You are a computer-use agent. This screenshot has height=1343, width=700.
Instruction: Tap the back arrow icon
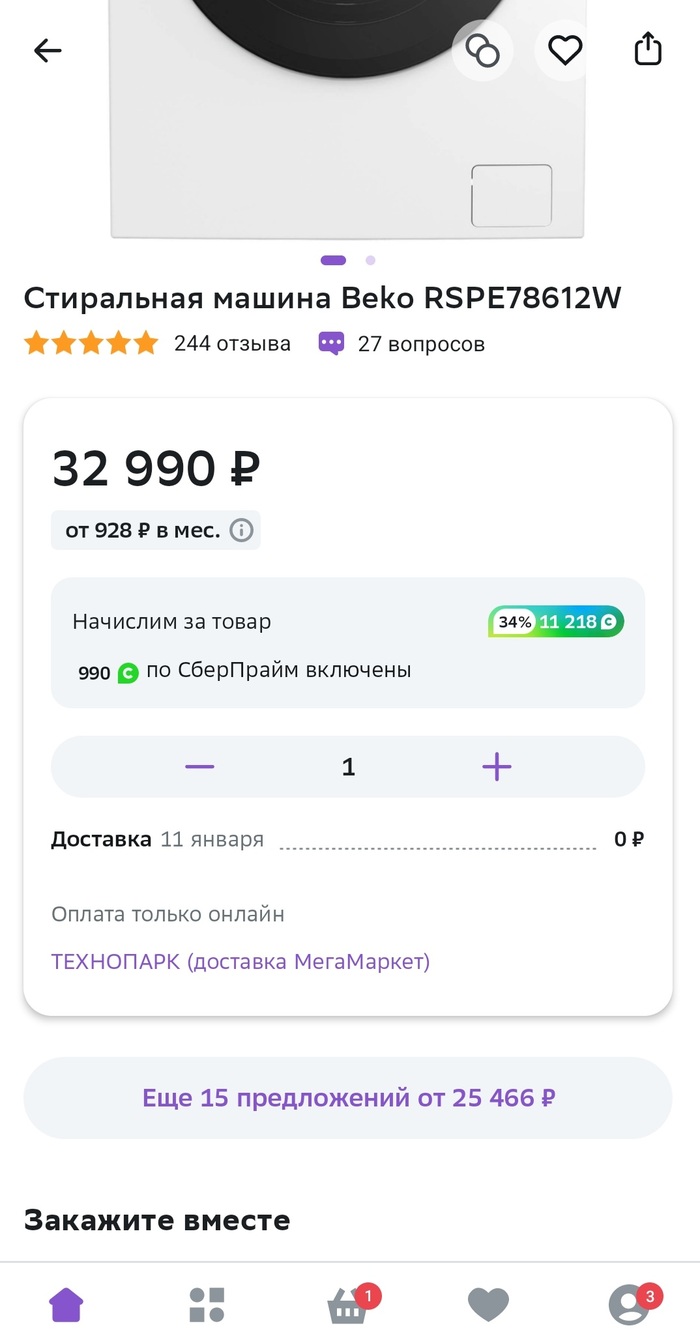(x=47, y=50)
